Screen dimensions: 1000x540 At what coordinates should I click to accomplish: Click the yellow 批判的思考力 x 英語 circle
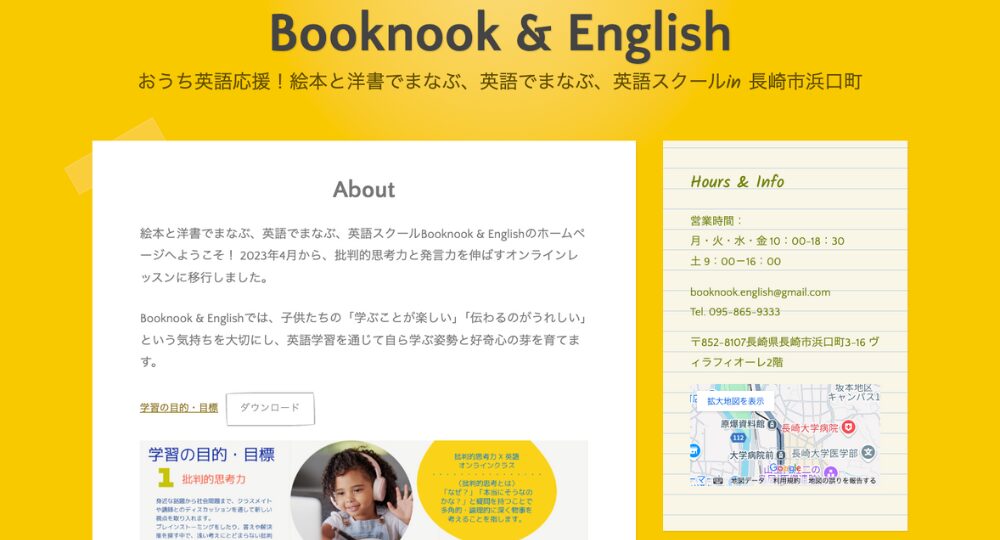click(x=487, y=488)
